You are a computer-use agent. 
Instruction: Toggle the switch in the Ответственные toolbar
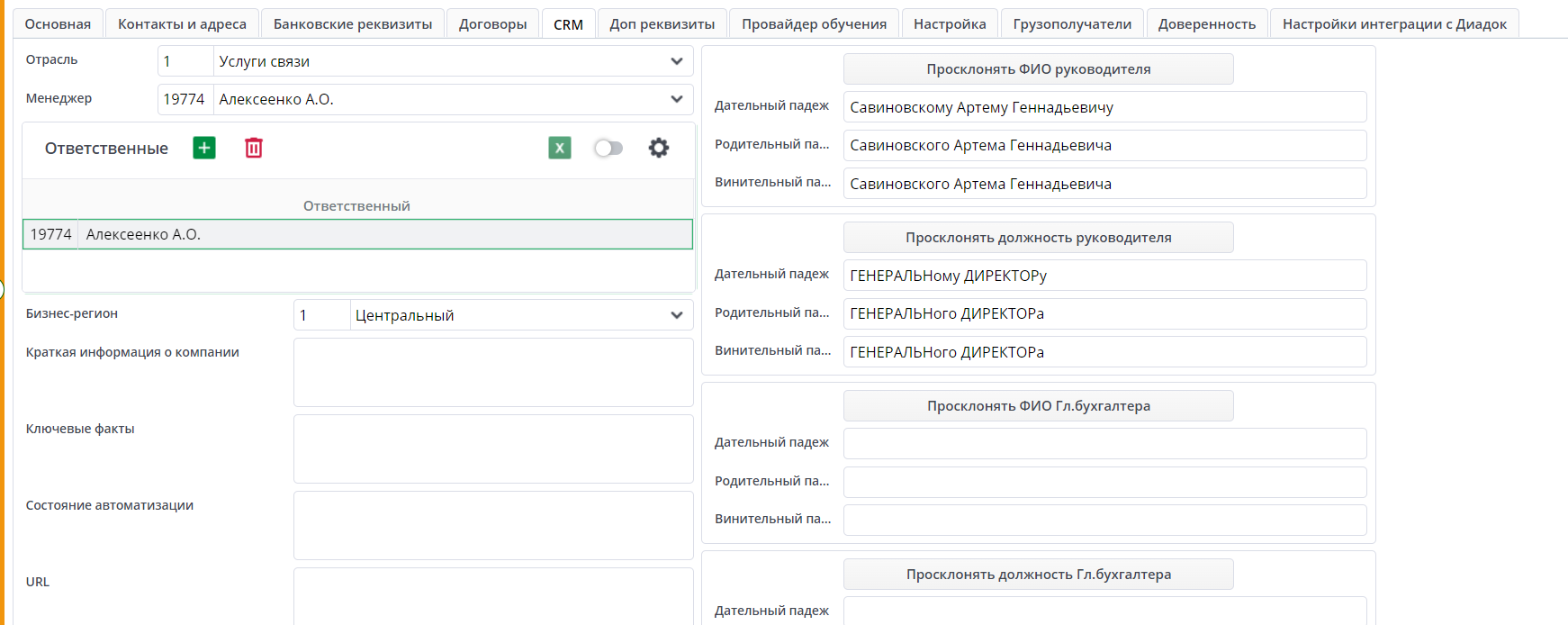click(x=608, y=148)
